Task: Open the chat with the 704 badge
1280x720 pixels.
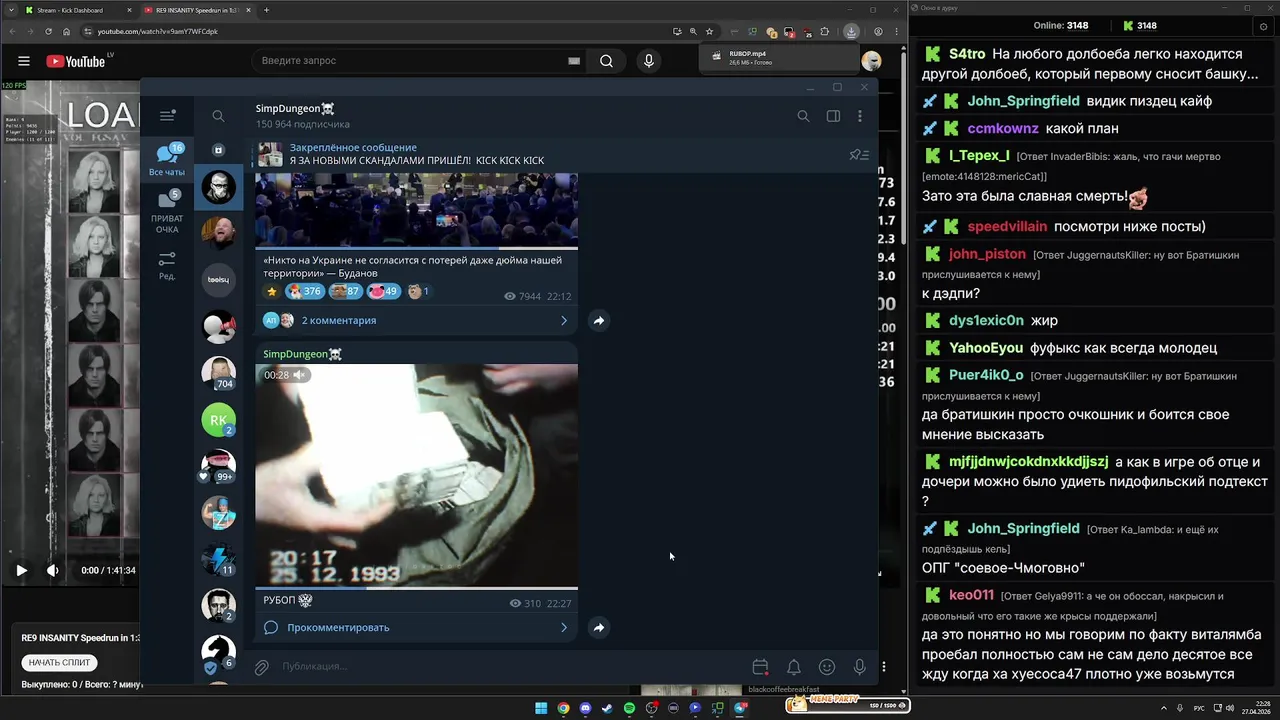Action: coord(219,373)
